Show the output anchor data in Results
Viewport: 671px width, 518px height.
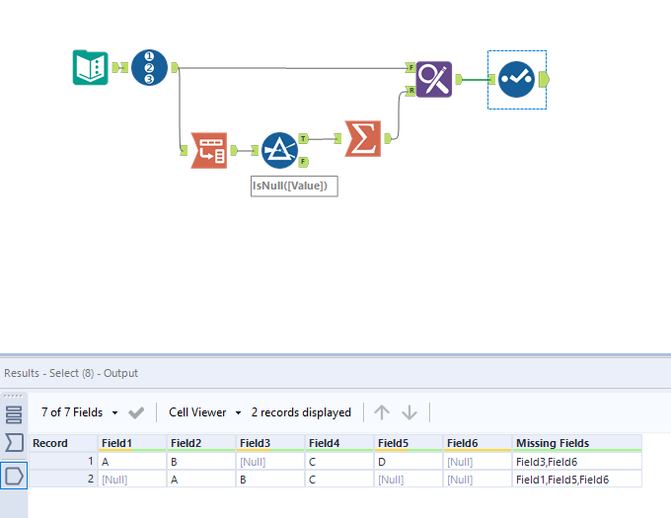[x=14, y=476]
